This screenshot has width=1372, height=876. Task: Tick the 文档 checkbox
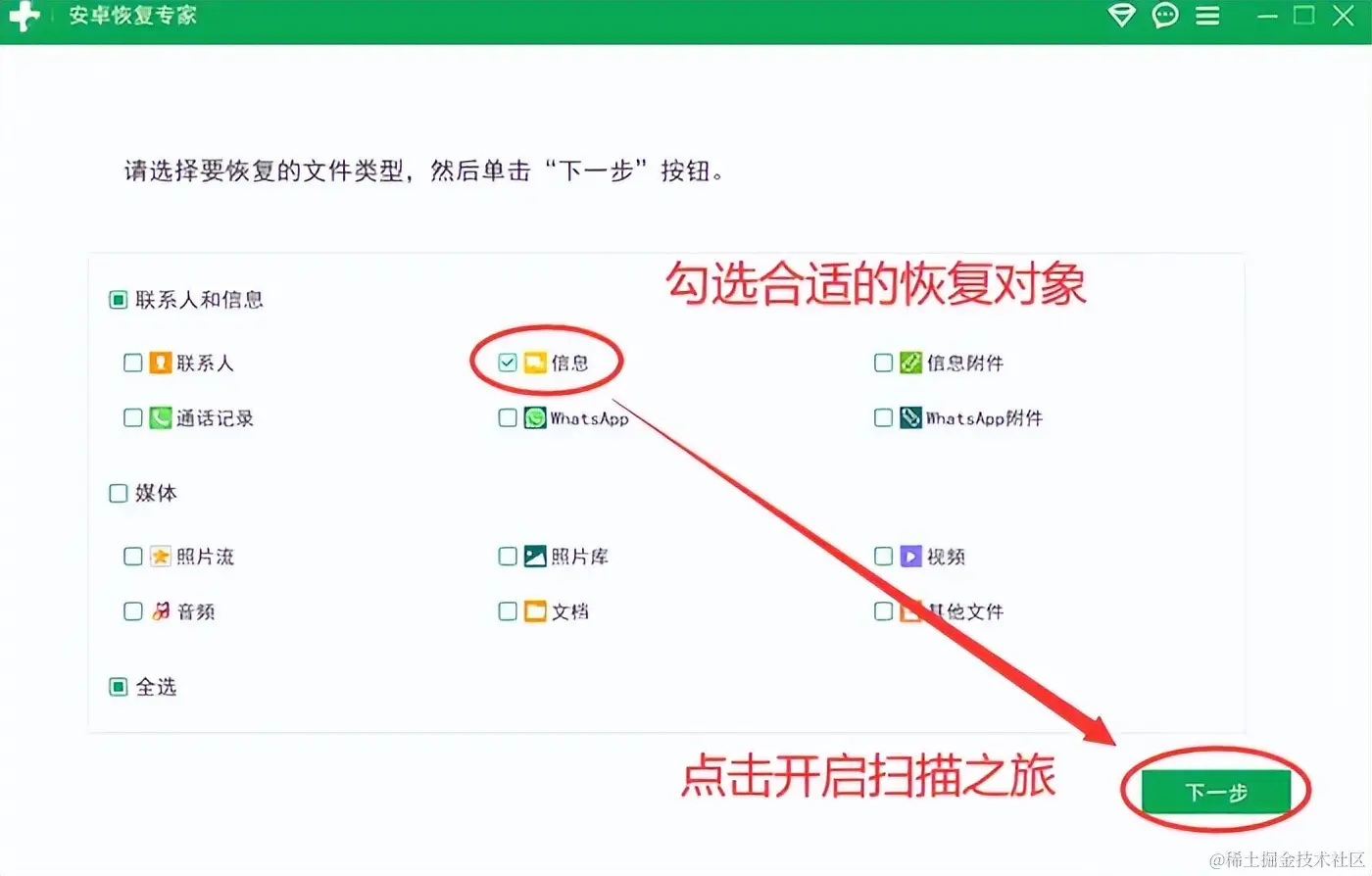pos(508,611)
